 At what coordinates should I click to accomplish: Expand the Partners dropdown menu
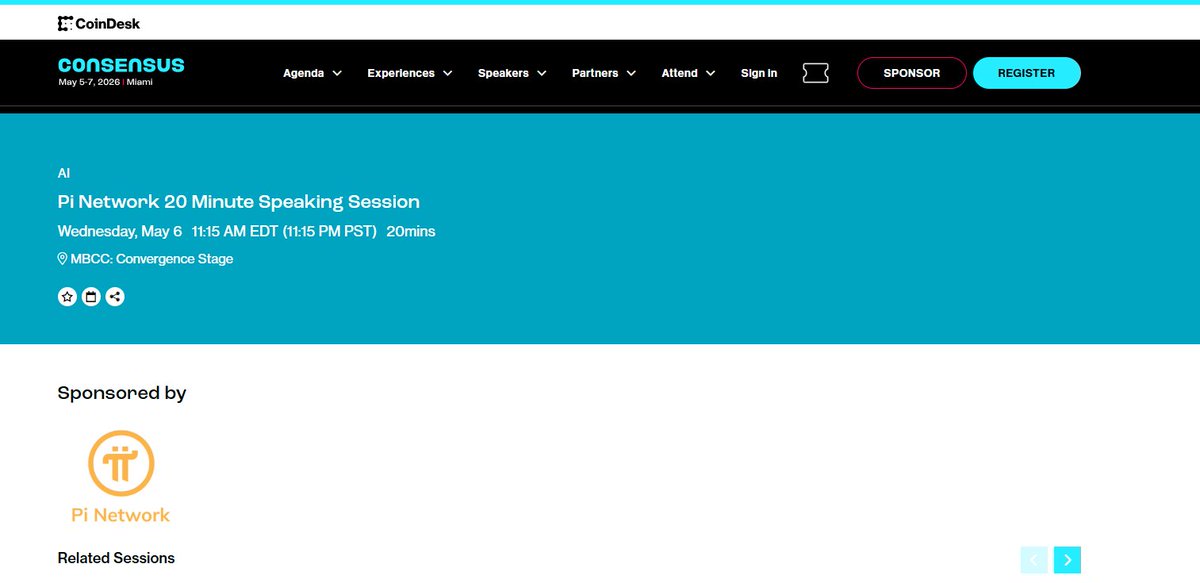pyautogui.click(x=604, y=73)
